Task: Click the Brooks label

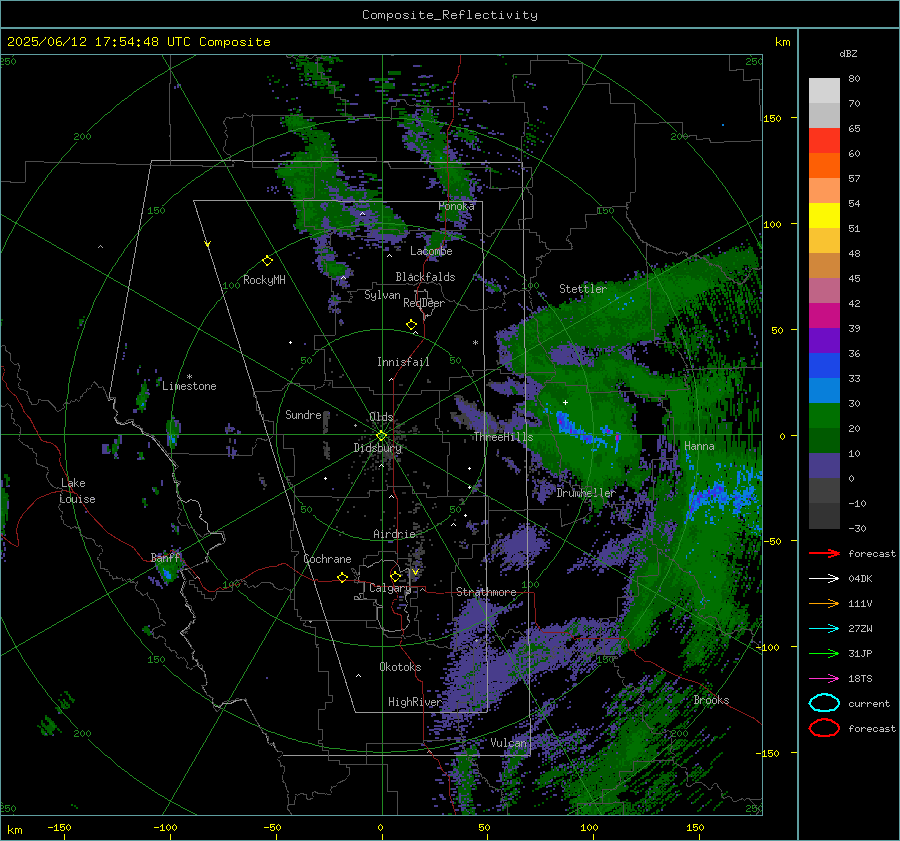Action: coord(711,700)
